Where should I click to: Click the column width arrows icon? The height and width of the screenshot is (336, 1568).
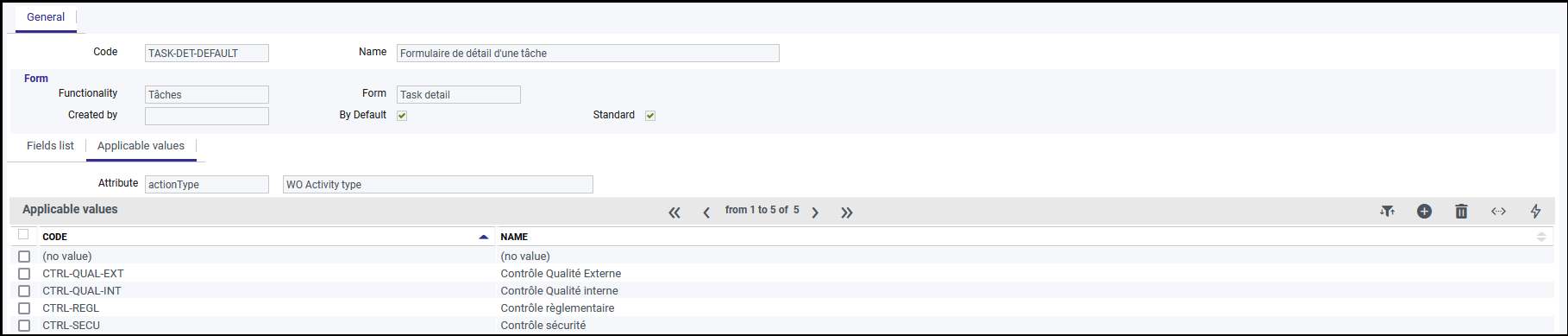point(1498,212)
